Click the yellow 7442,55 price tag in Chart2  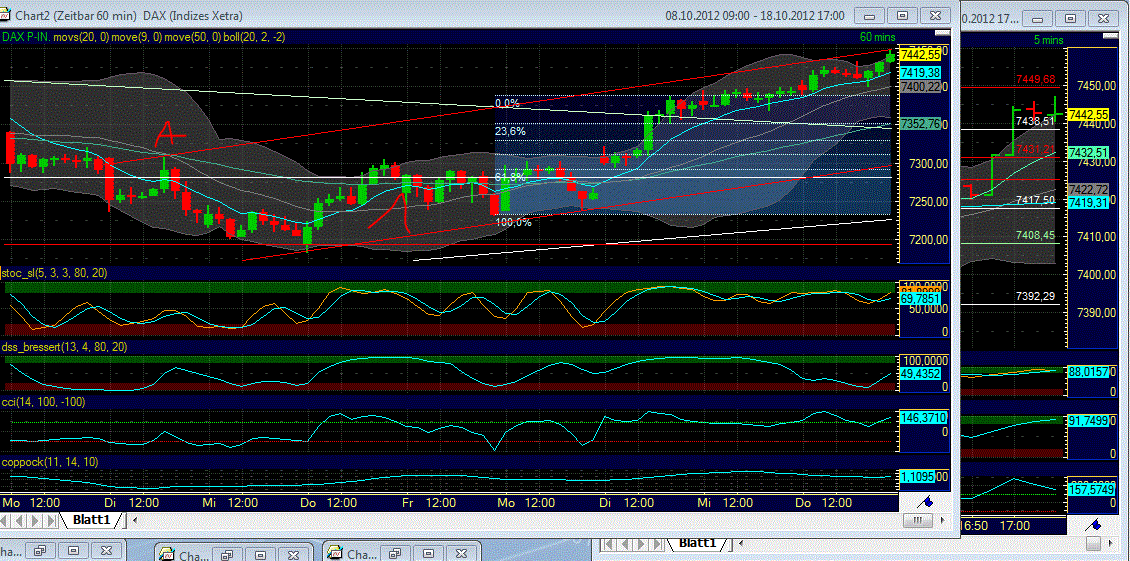(920, 55)
